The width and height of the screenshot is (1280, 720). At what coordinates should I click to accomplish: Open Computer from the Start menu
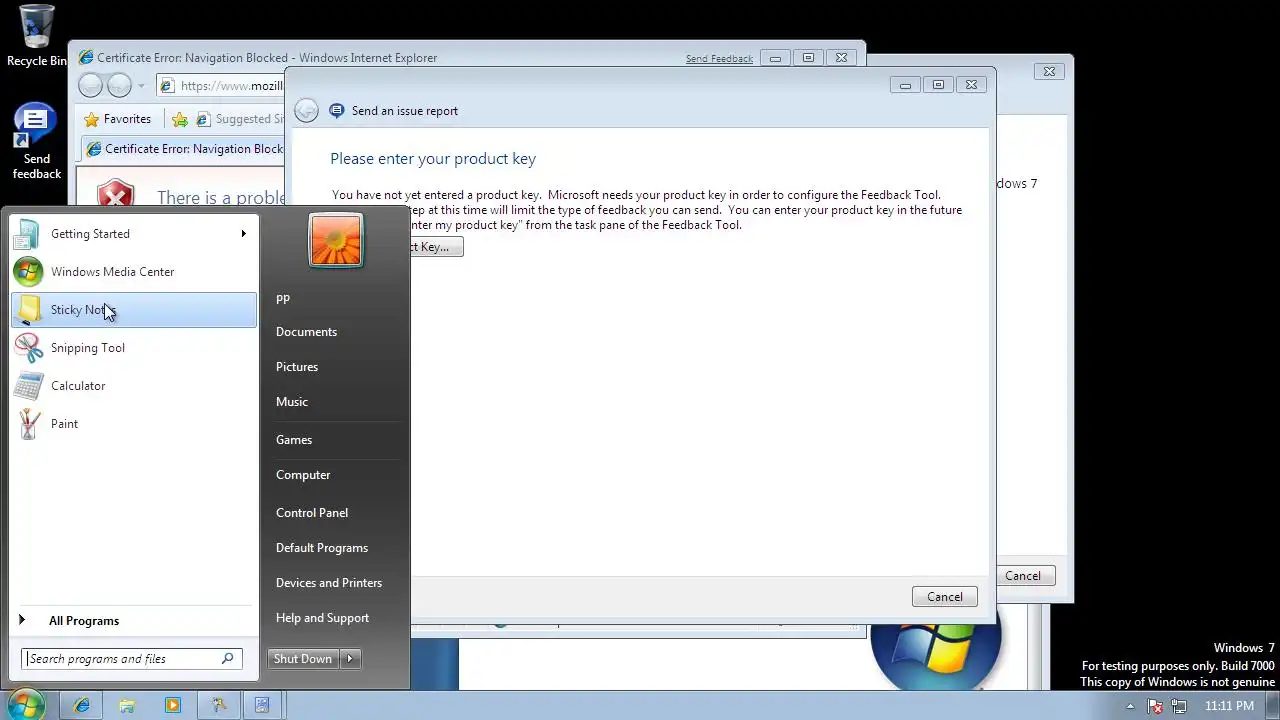point(303,475)
